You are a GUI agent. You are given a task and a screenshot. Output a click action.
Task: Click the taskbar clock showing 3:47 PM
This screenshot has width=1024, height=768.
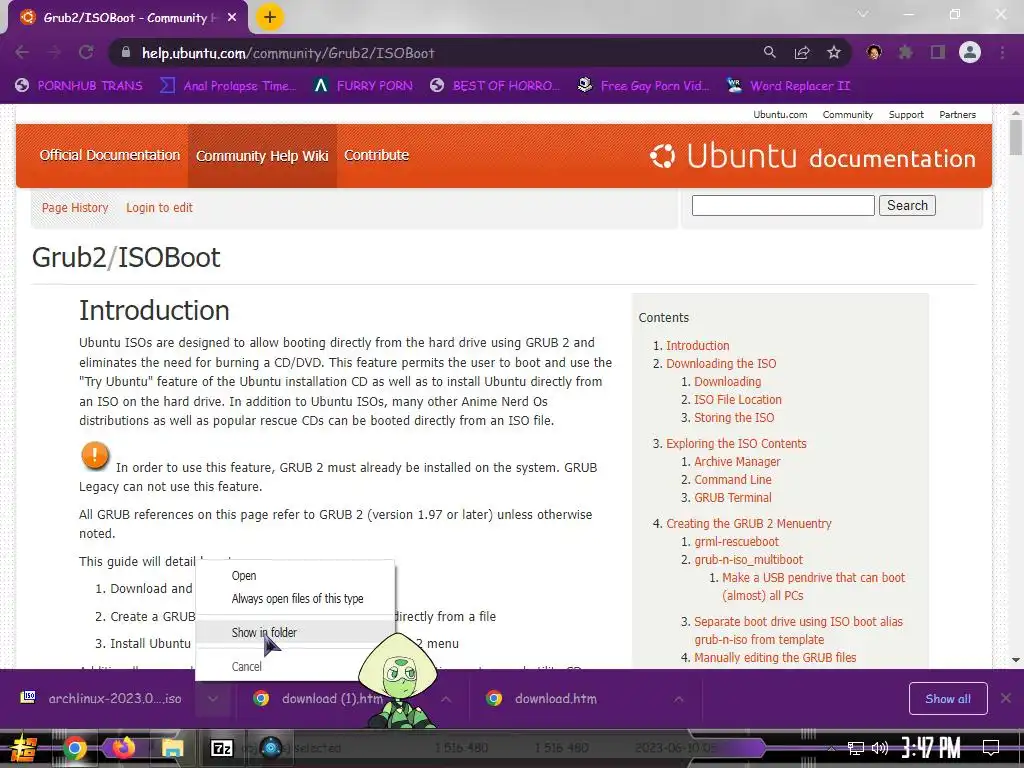[x=931, y=748]
